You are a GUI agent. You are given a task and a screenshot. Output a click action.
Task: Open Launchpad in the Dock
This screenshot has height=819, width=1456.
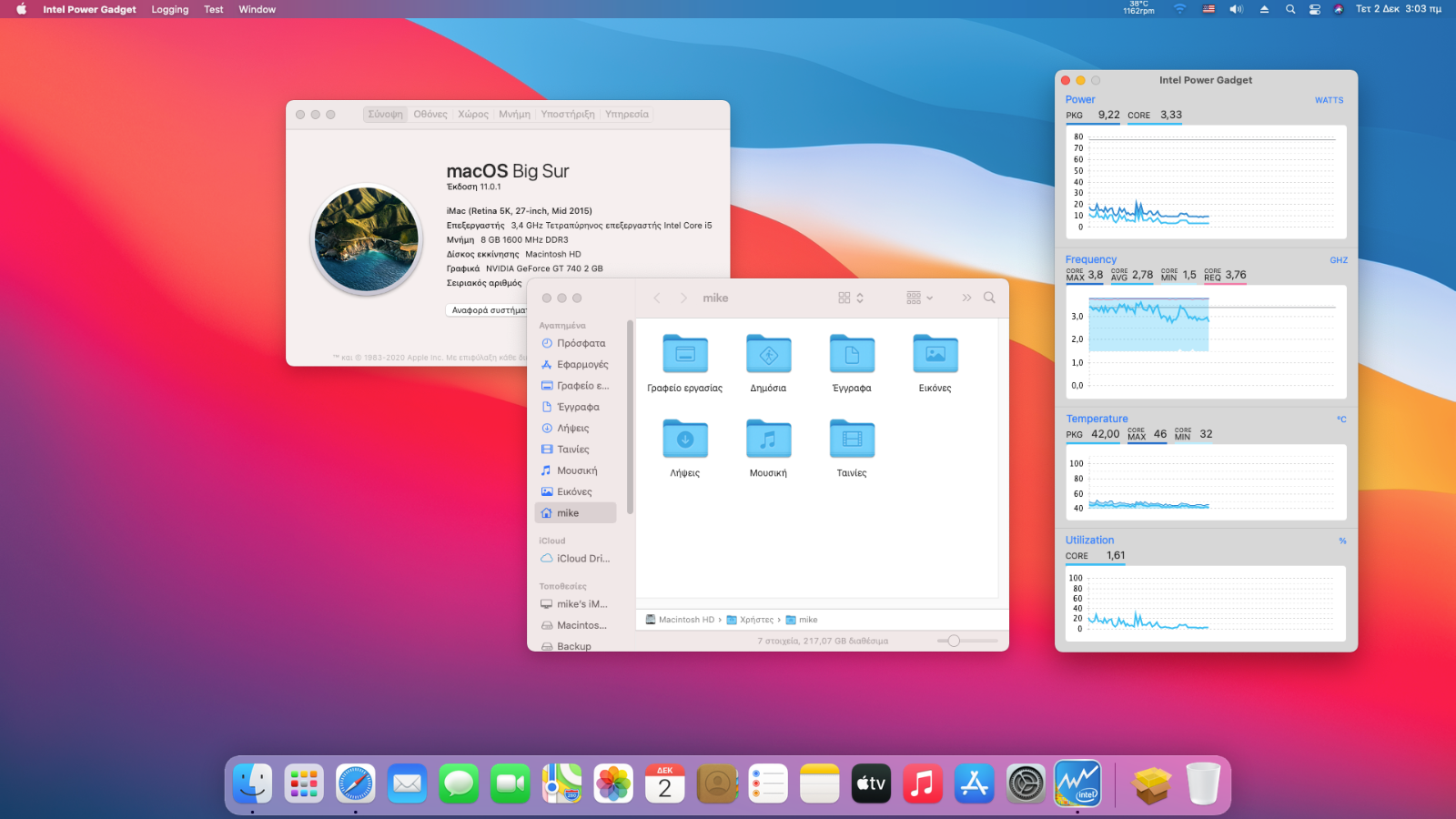tap(304, 783)
